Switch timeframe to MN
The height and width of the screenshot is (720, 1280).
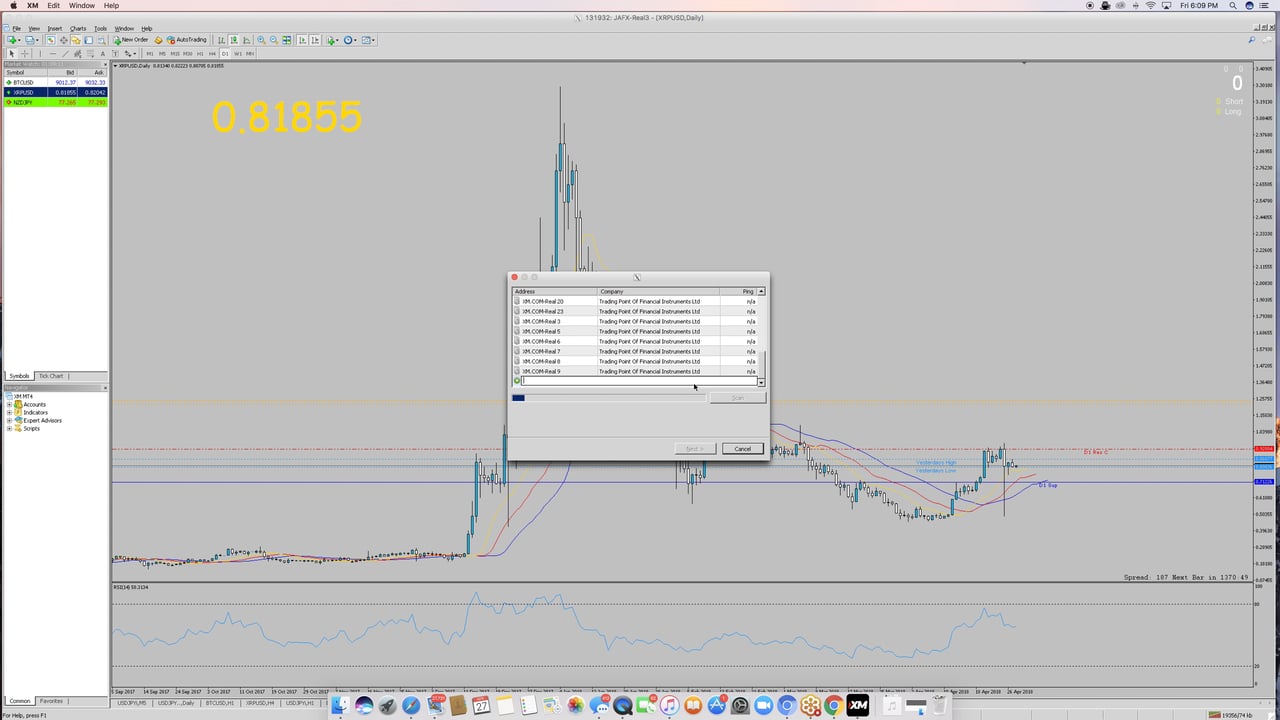(x=249, y=53)
